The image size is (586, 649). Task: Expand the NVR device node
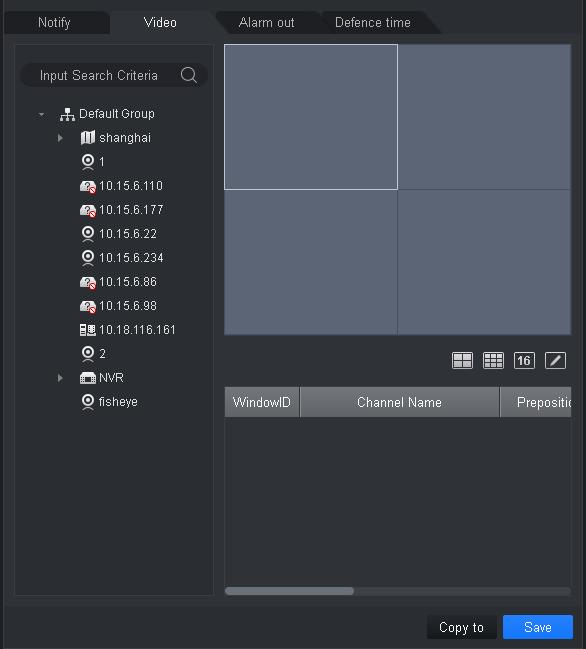60,377
